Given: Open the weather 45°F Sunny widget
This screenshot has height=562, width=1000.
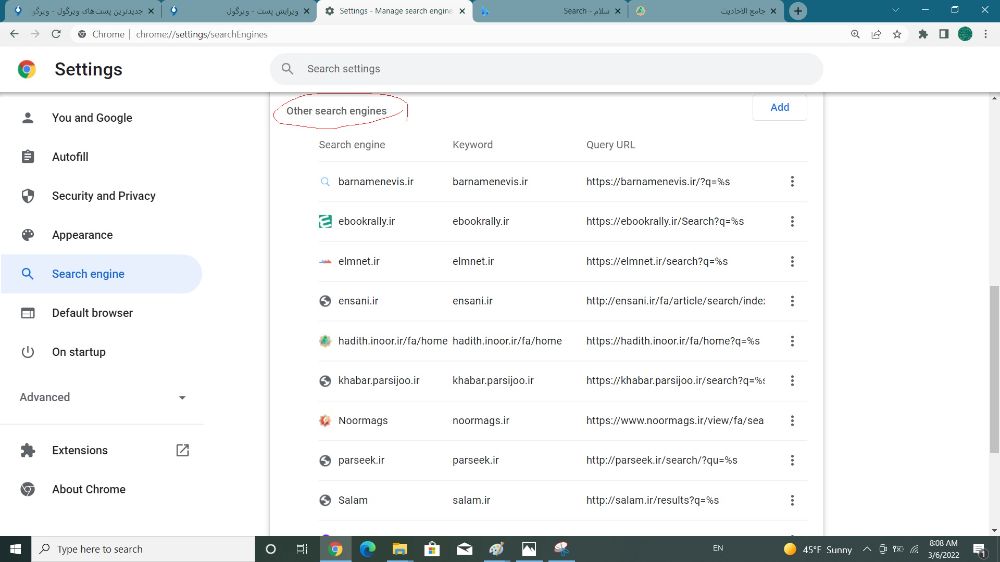Looking at the screenshot, I should [x=818, y=549].
